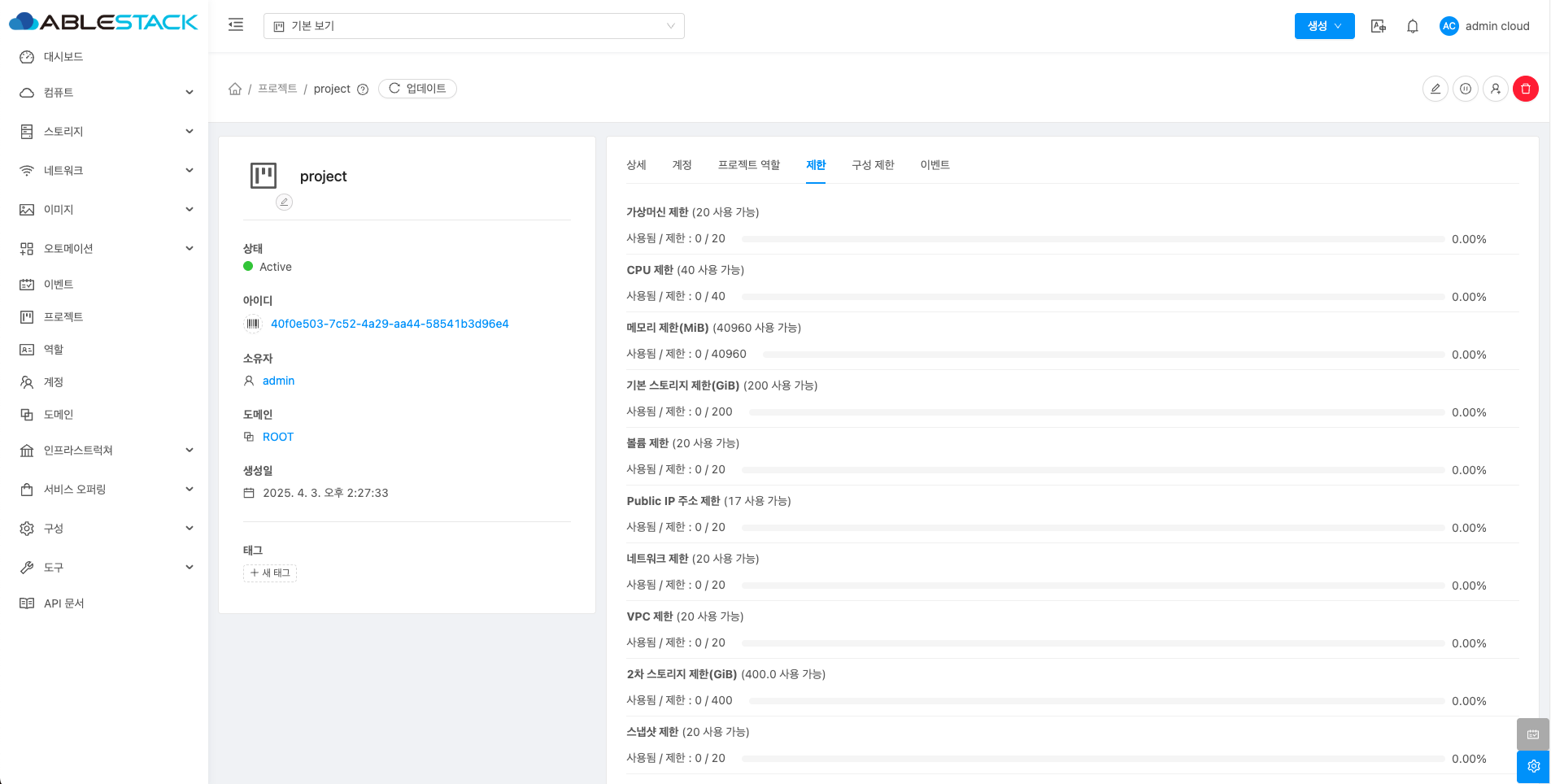Expand the 스토리지 sidebar menu
This screenshot has width=1551, height=784.
point(106,132)
